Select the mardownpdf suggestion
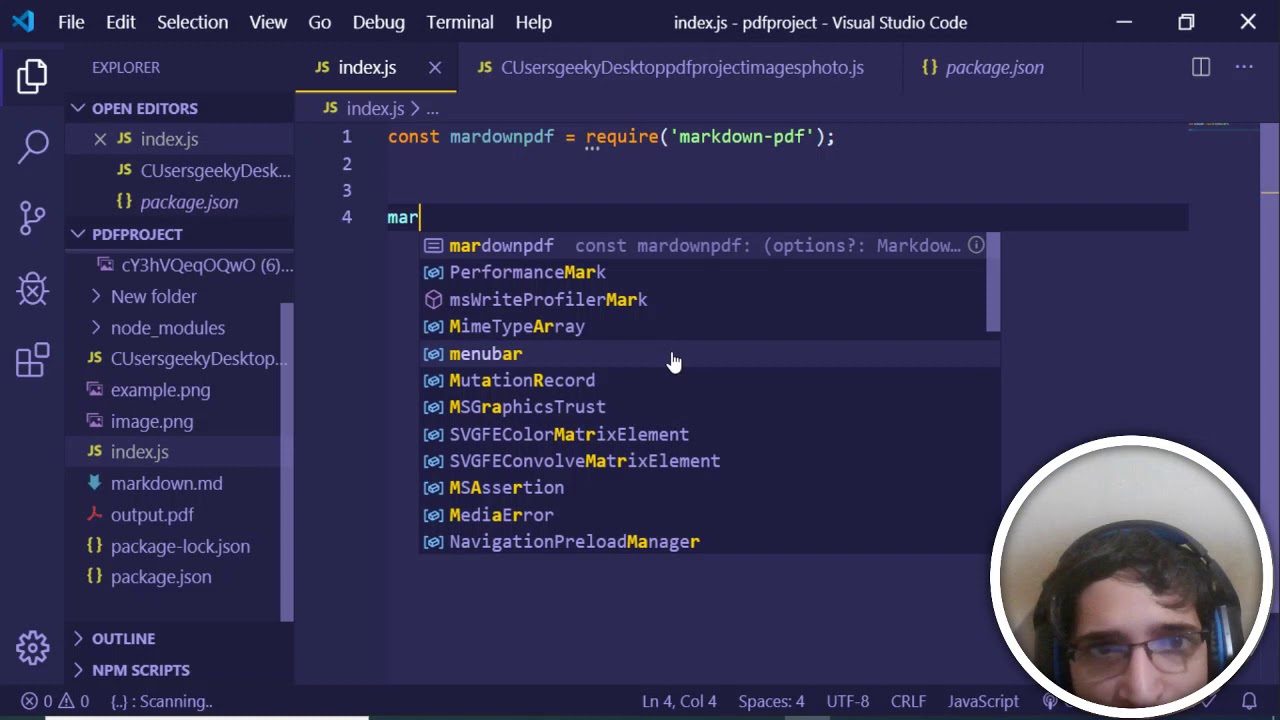Viewport: 1280px width, 720px height. tap(501, 245)
